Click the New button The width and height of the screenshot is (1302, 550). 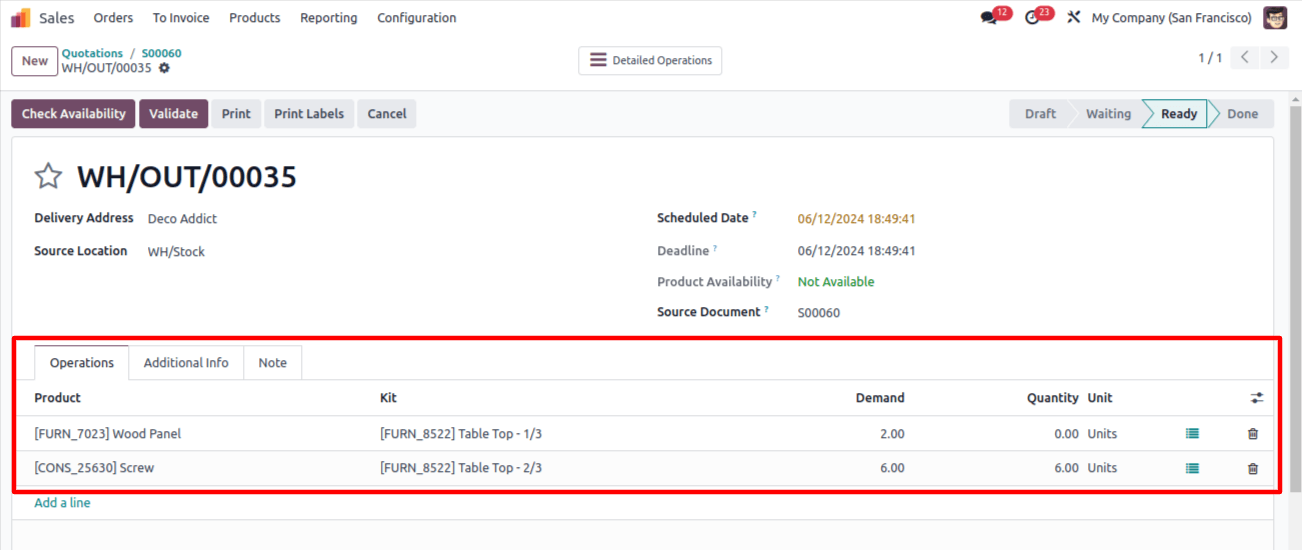pyautogui.click(x=35, y=61)
